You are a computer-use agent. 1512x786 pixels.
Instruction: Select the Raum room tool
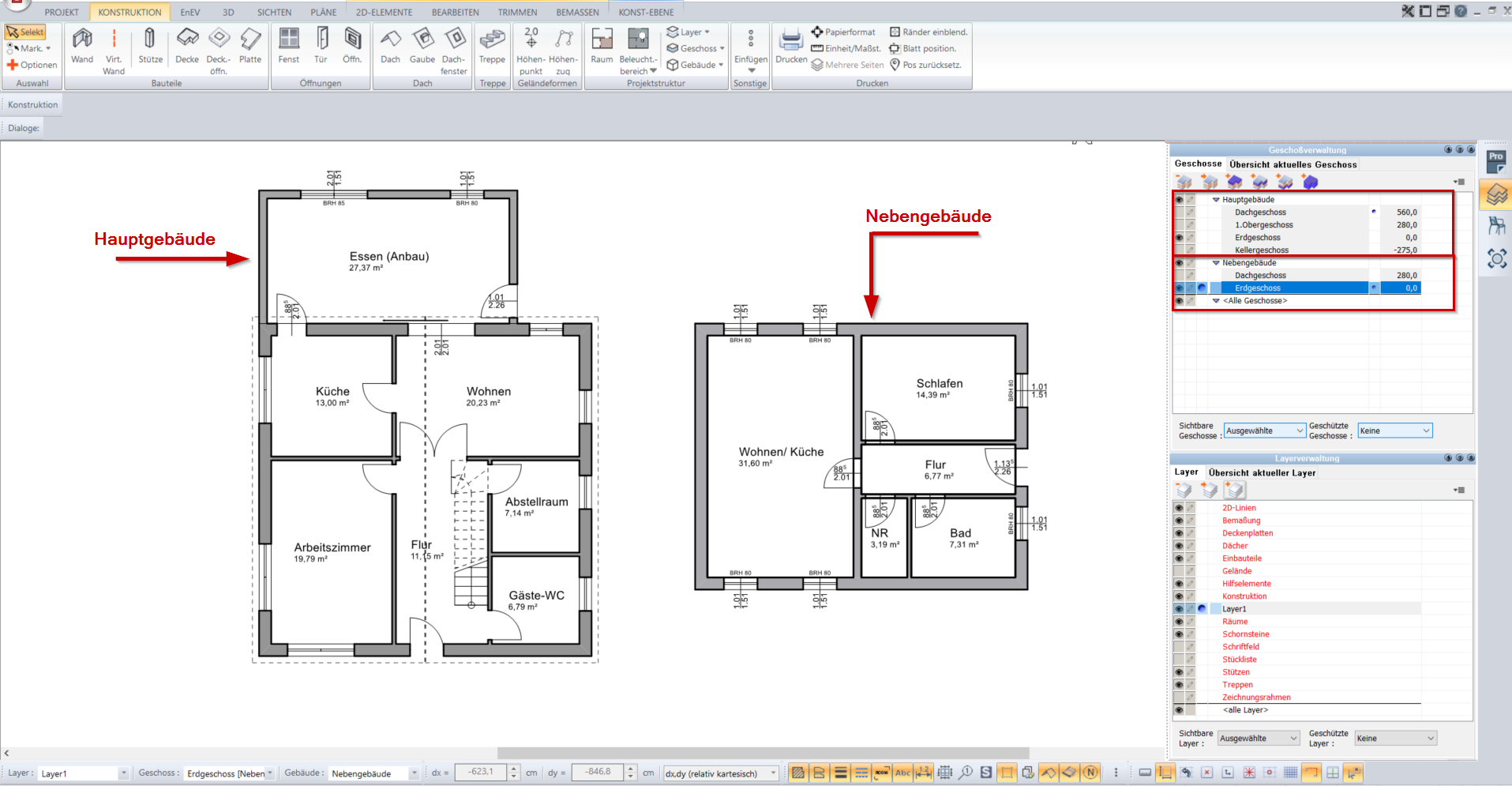[x=602, y=47]
